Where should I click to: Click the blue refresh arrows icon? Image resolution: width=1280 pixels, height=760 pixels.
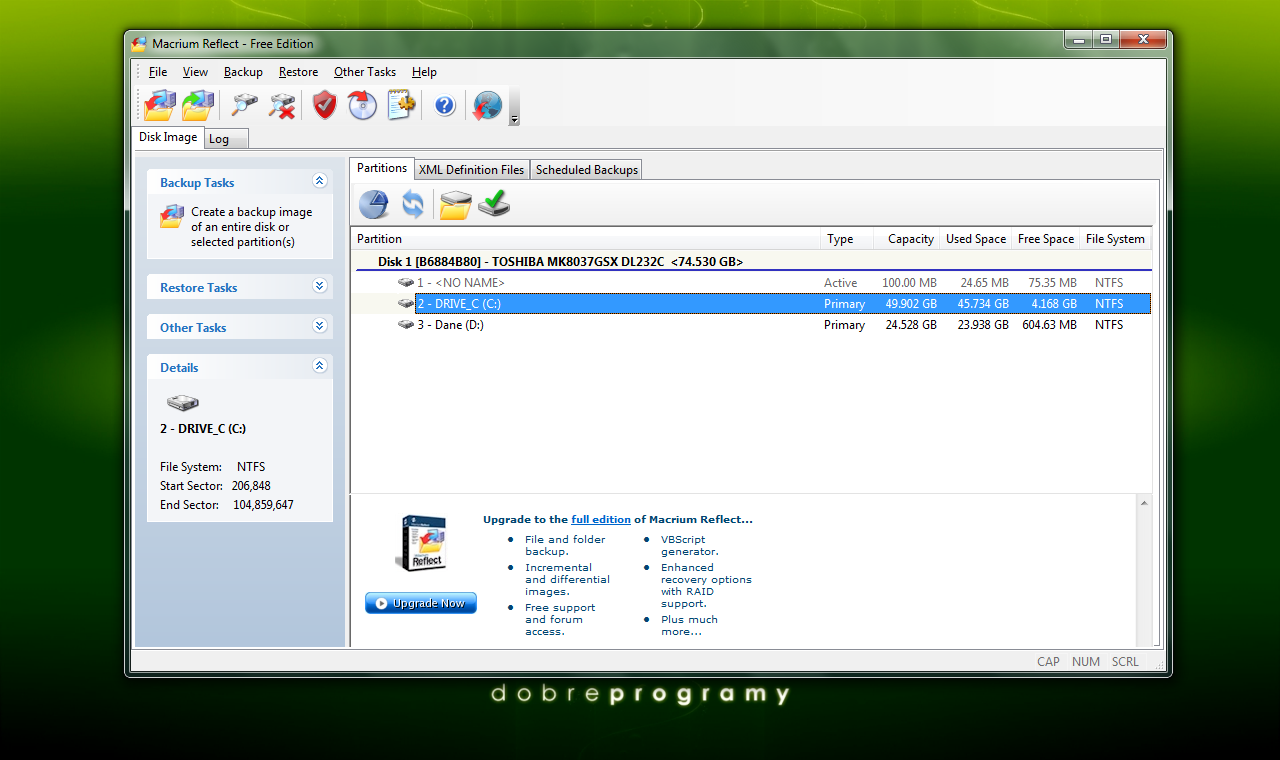pyautogui.click(x=413, y=204)
